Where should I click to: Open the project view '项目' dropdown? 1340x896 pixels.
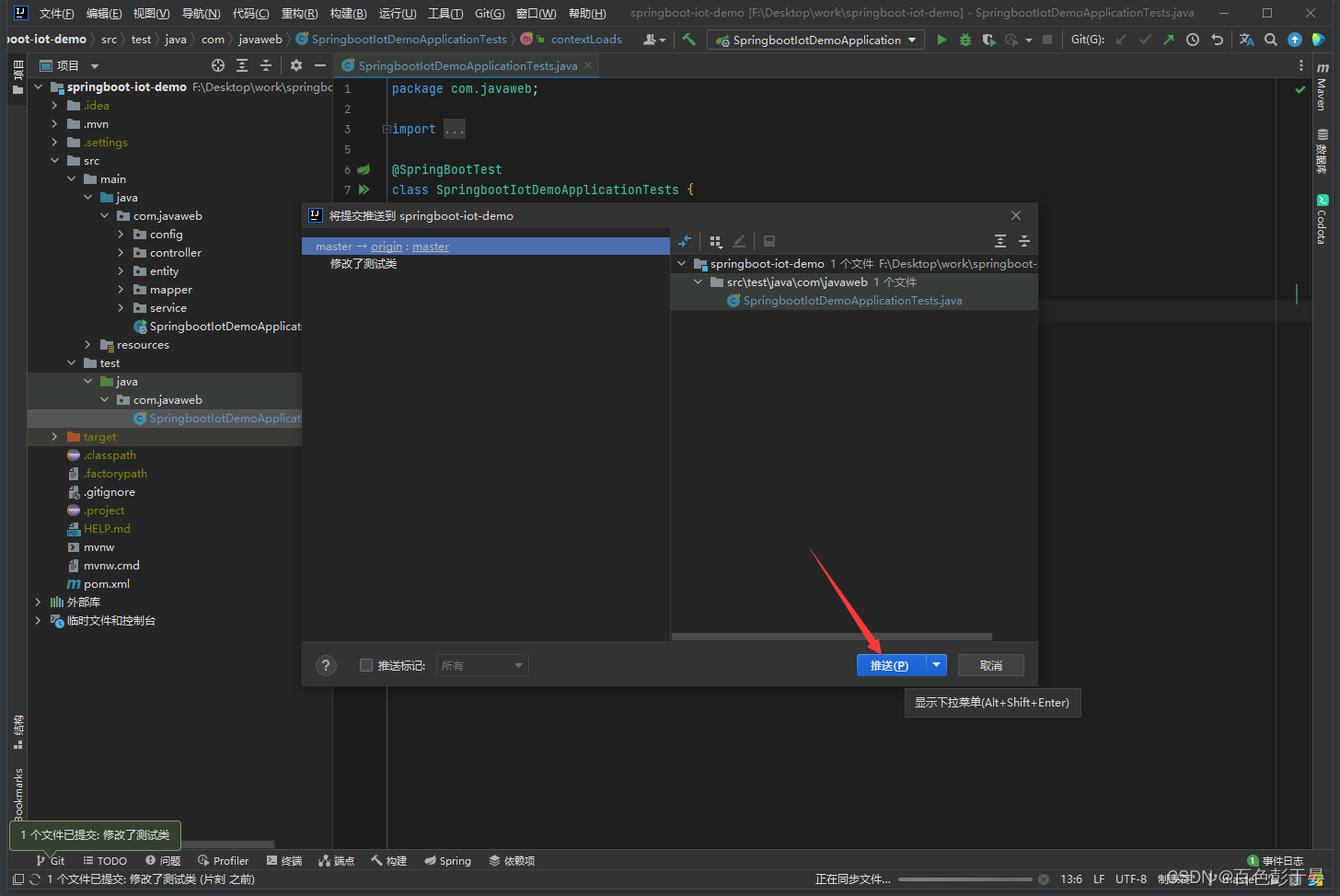point(69,65)
